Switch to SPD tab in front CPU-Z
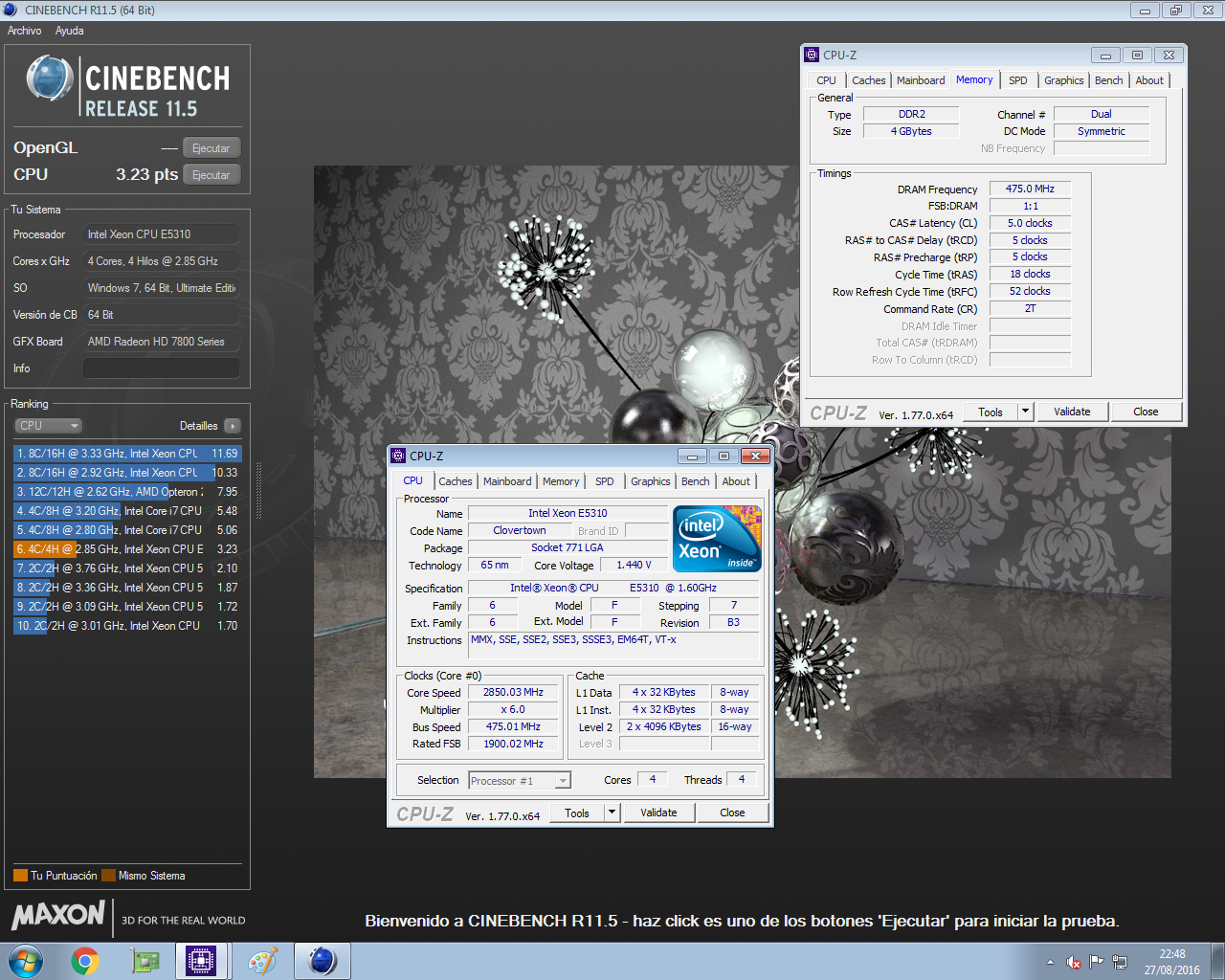This screenshot has height=980, width=1225. coord(605,481)
